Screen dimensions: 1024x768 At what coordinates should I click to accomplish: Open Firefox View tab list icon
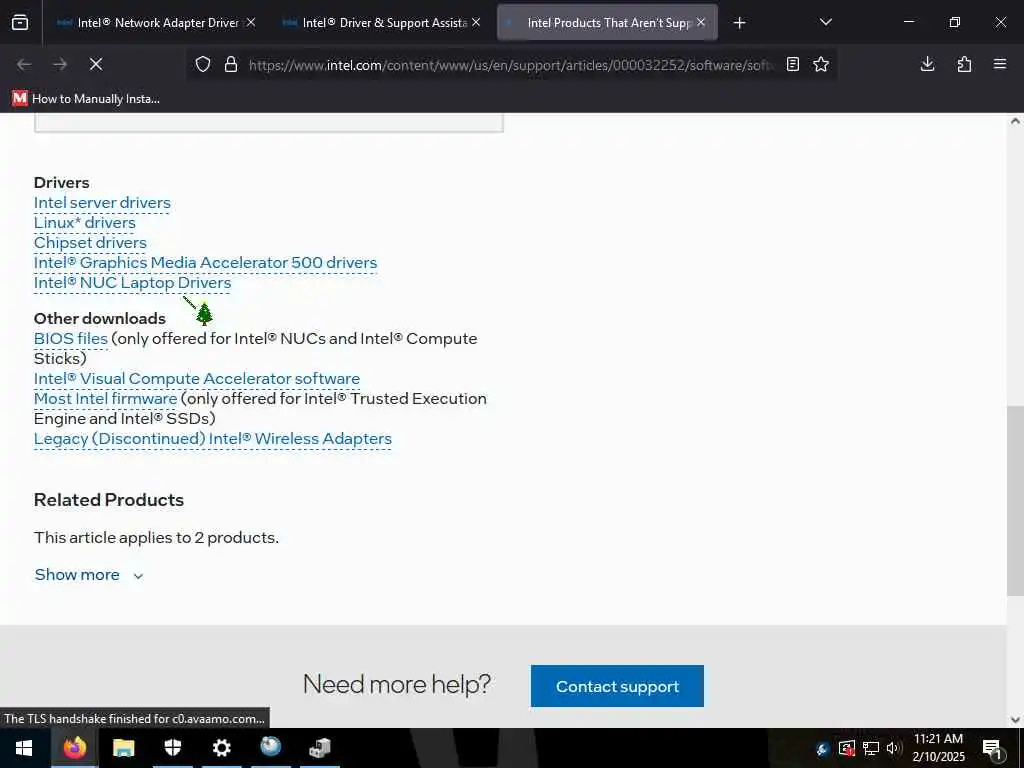[20, 23]
